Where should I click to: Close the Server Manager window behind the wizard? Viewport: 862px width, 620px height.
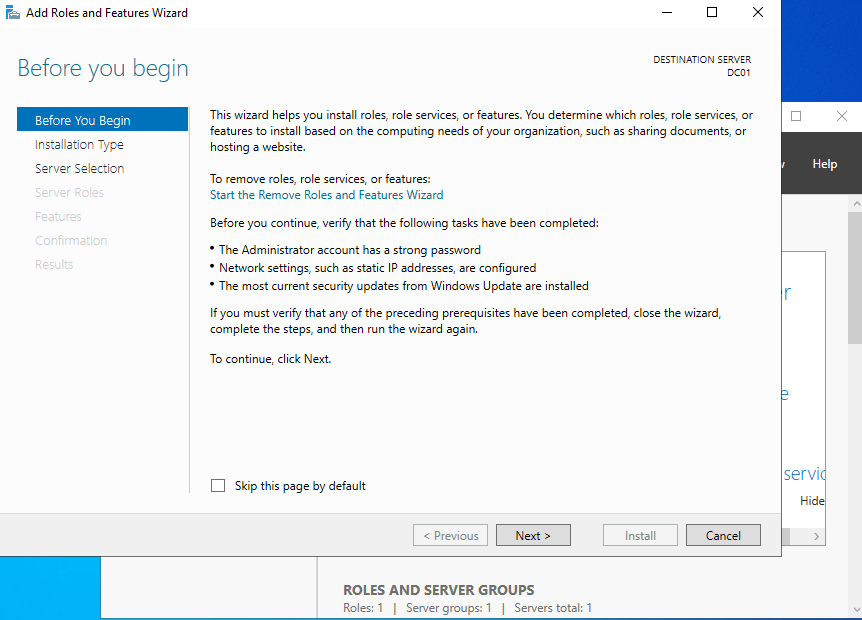coord(841,116)
